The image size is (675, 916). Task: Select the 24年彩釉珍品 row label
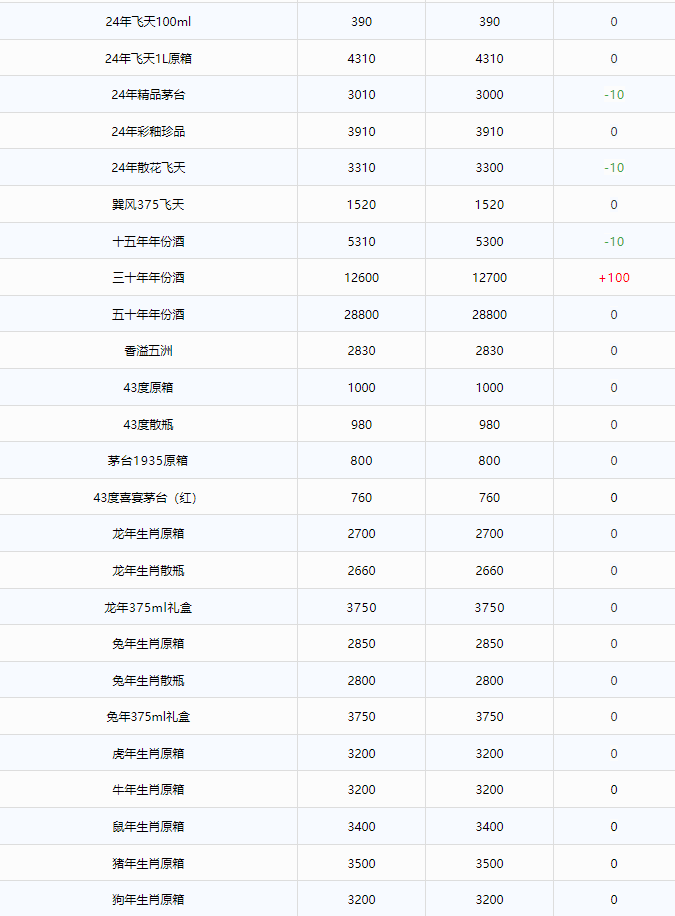[148, 131]
